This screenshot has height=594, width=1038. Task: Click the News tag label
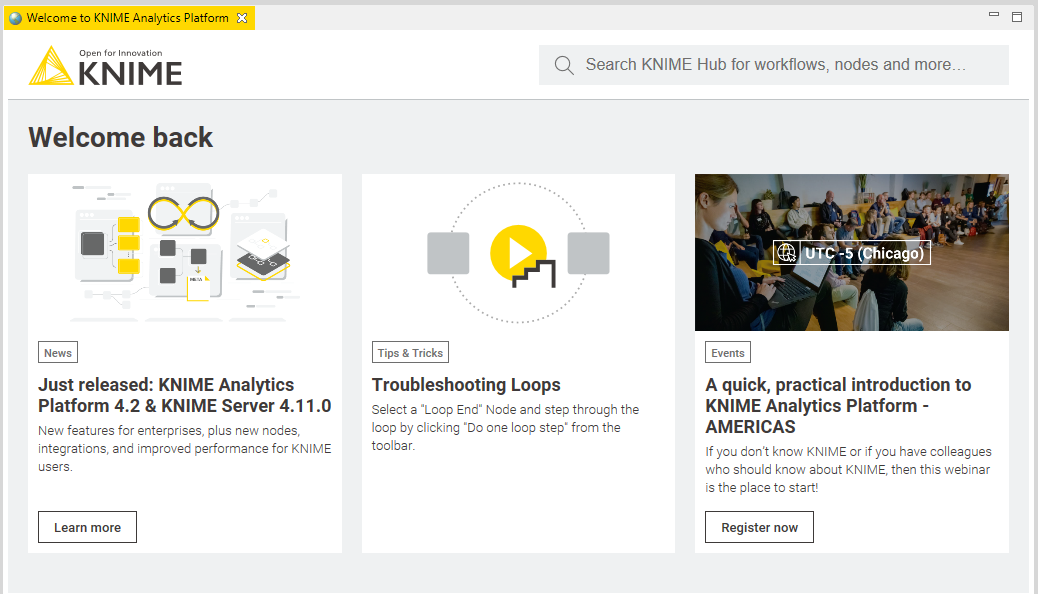tap(58, 353)
